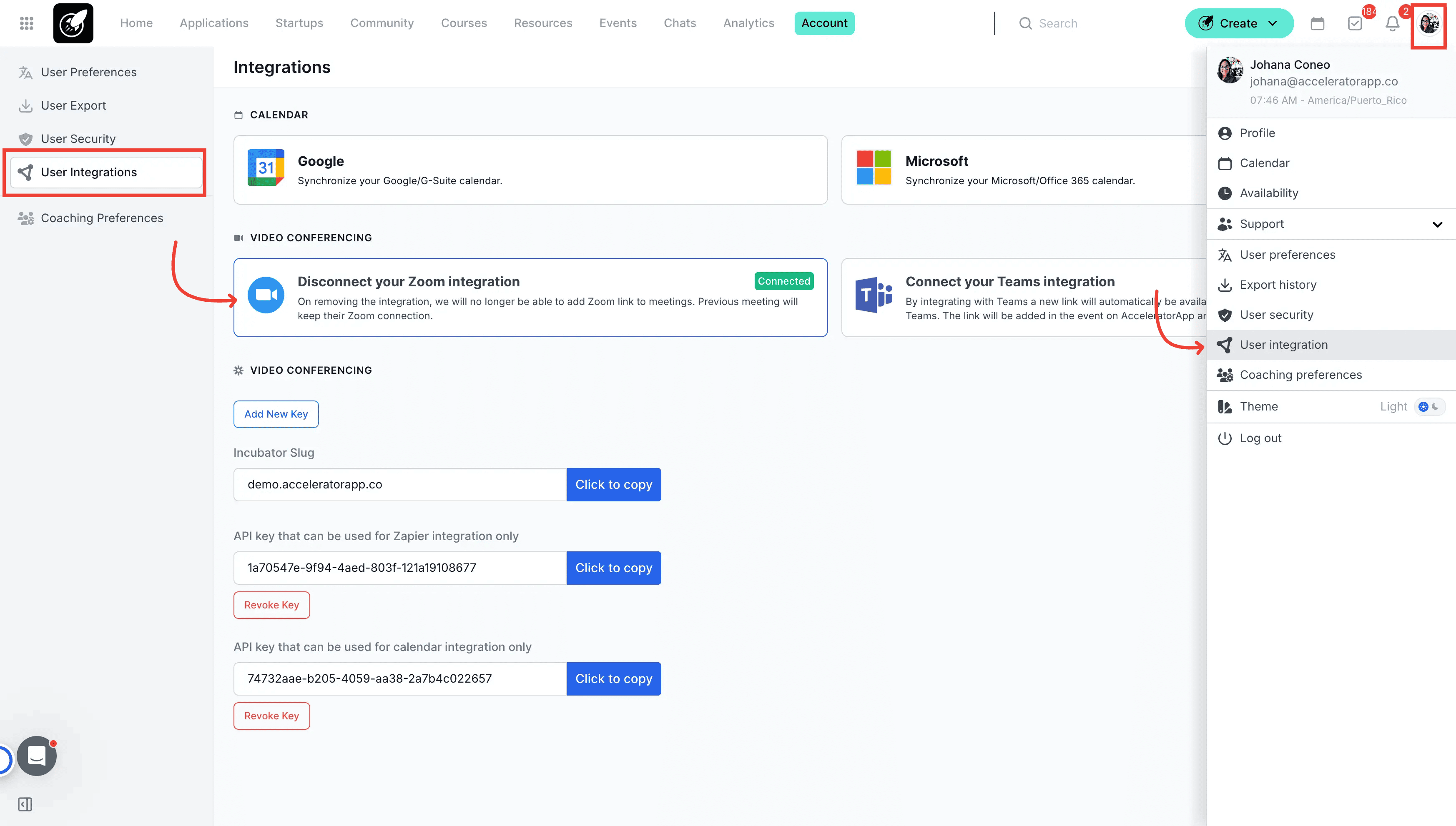Click the calendar API key field

pyautogui.click(x=400, y=679)
